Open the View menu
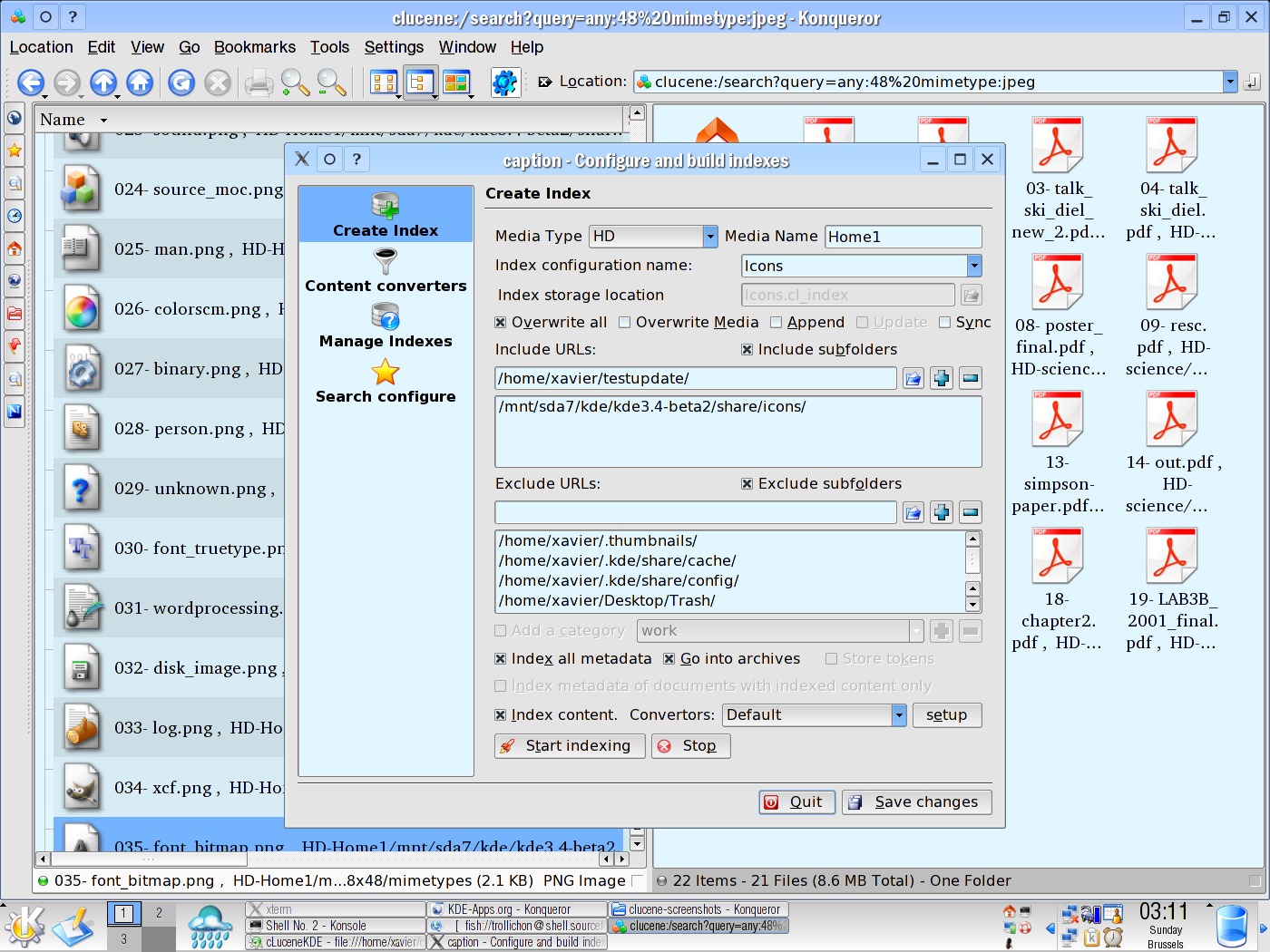The height and width of the screenshot is (952, 1270). [147, 47]
